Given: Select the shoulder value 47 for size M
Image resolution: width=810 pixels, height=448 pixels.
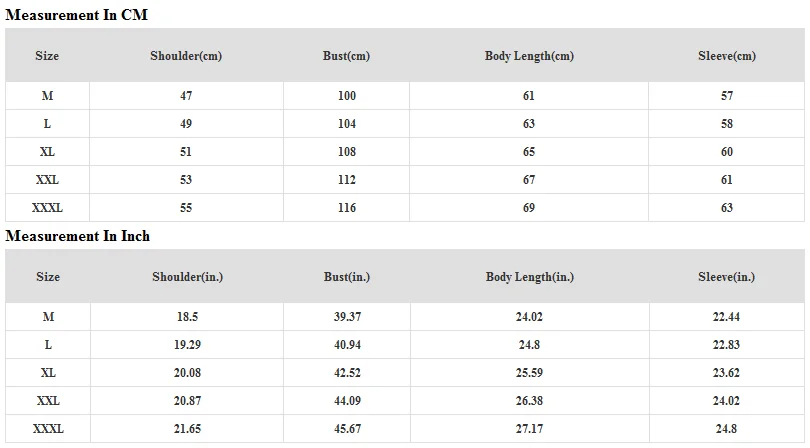Looking at the screenshot, I should click(186, 96).
